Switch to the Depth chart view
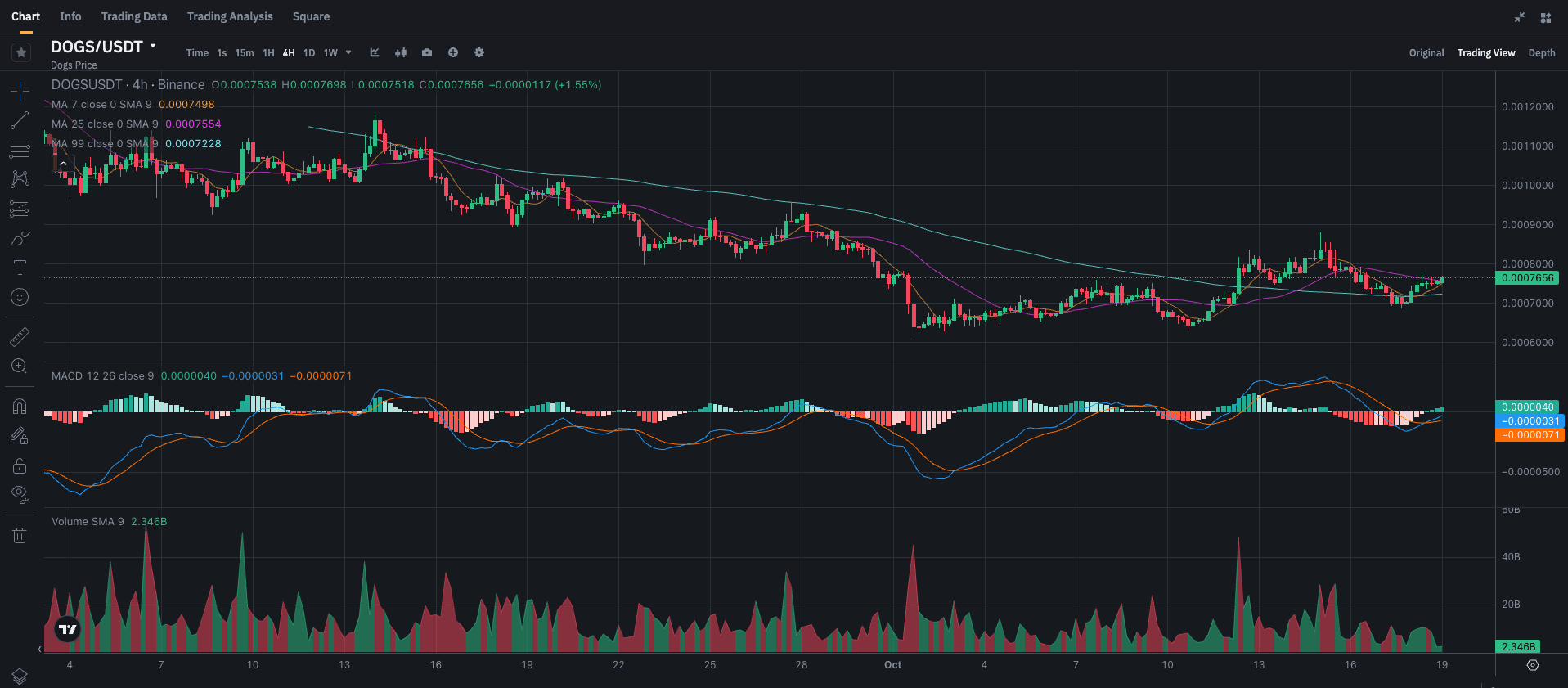This screenshot has width=1568, height=688. 1542,53
